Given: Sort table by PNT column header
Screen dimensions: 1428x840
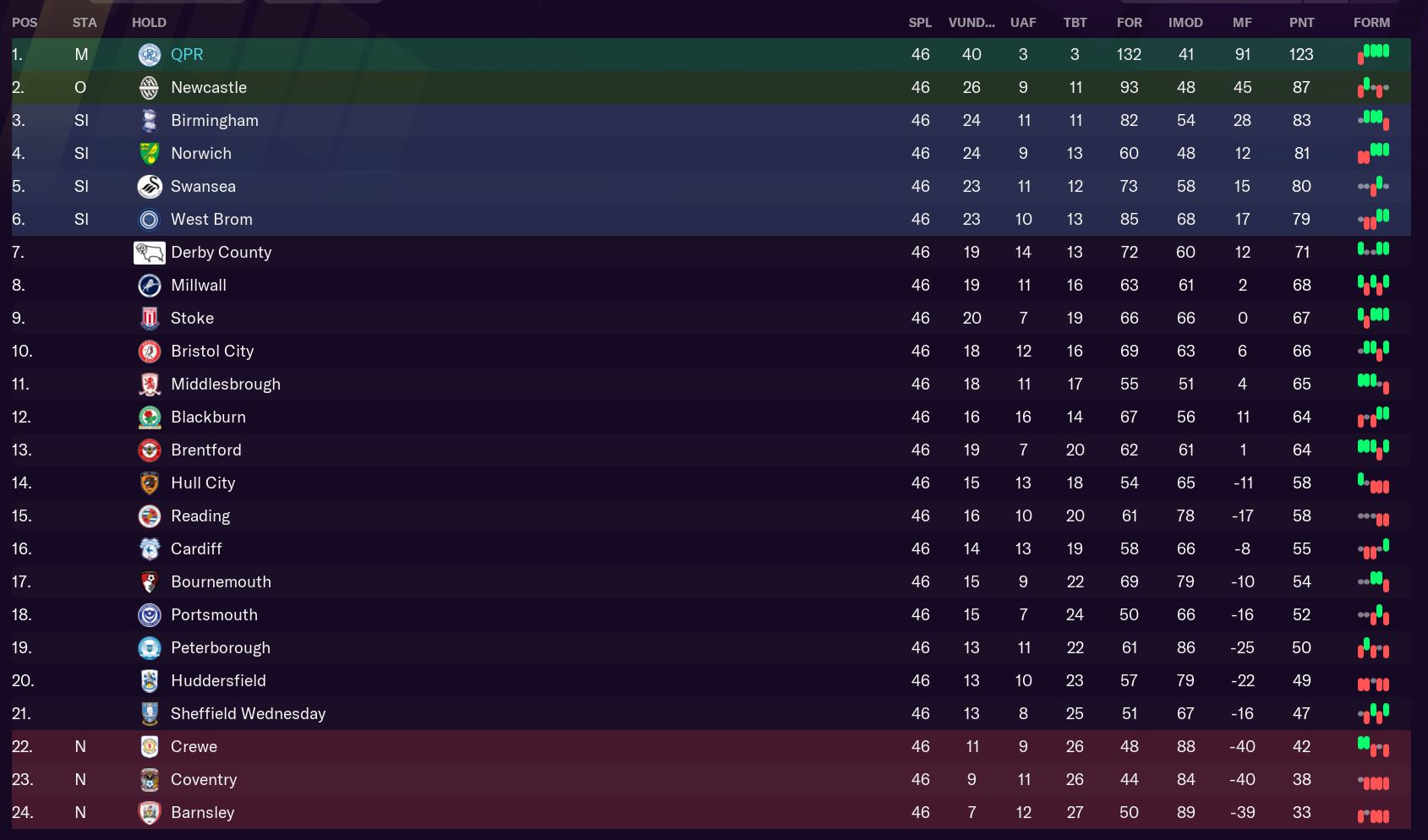Looking at the screenshot, I should (1301, 23).
